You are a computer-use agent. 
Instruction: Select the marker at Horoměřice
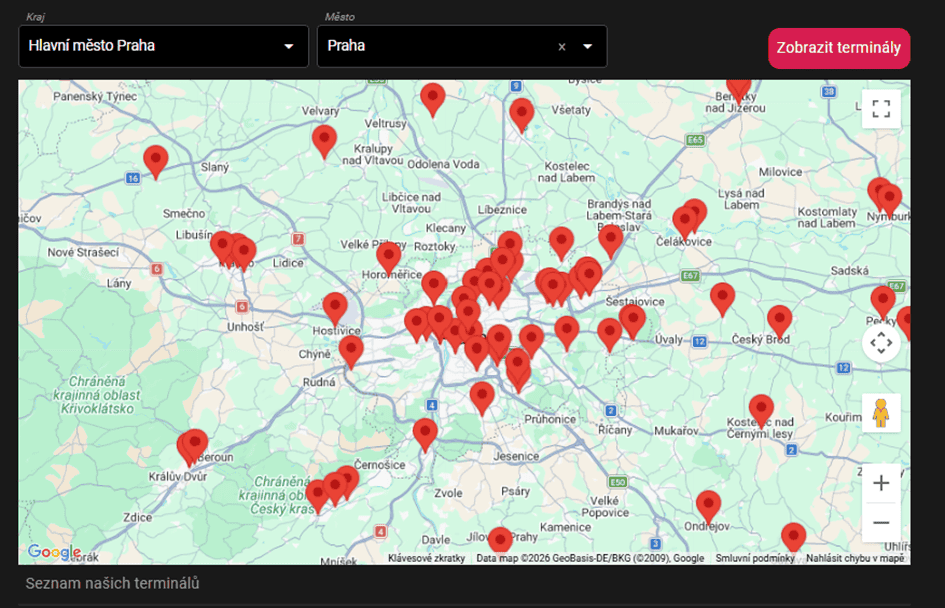(x=389, y=258)
